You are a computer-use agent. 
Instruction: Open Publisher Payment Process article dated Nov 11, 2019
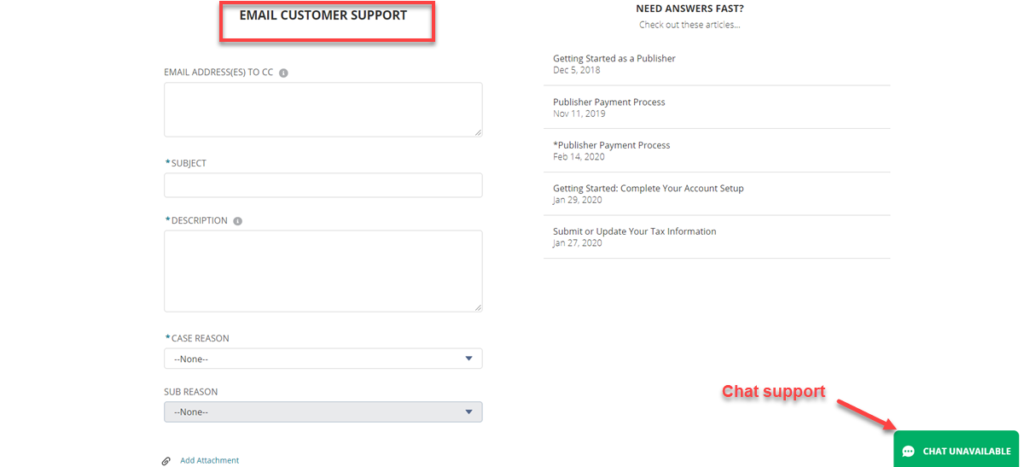tap(609, 102)
